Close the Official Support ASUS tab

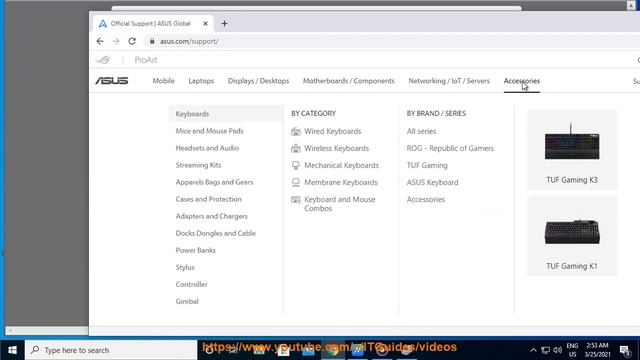click(x=205, y=24)
